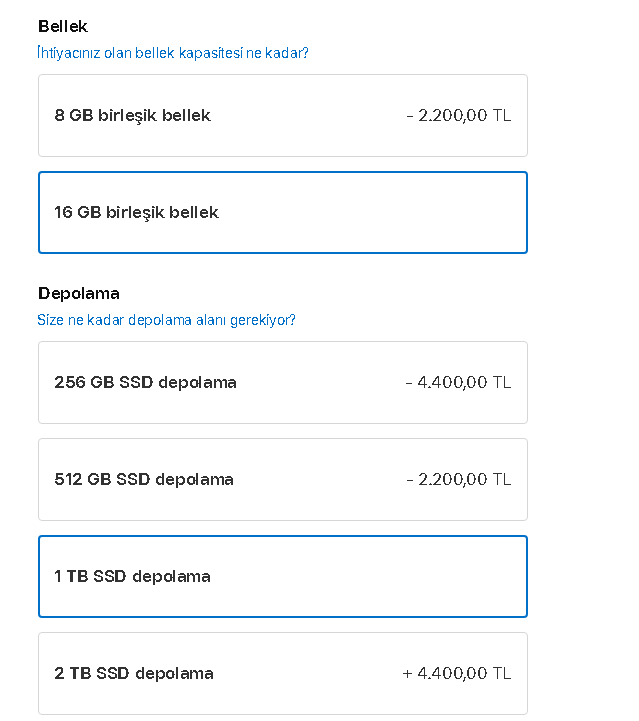Click the '8 GB birleşik bellek' label text
Viewport: 639px width, 721px height.
132,116
